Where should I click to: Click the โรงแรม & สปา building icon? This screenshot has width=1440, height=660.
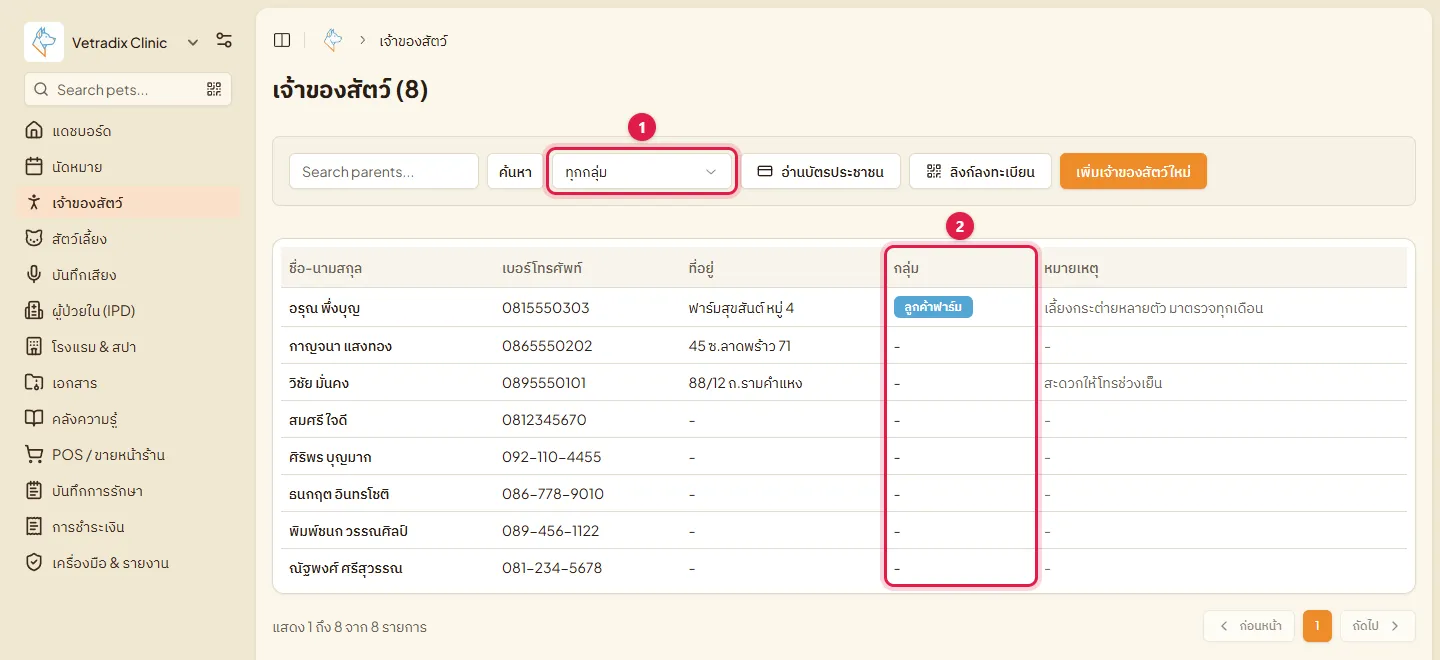point(34,347)
